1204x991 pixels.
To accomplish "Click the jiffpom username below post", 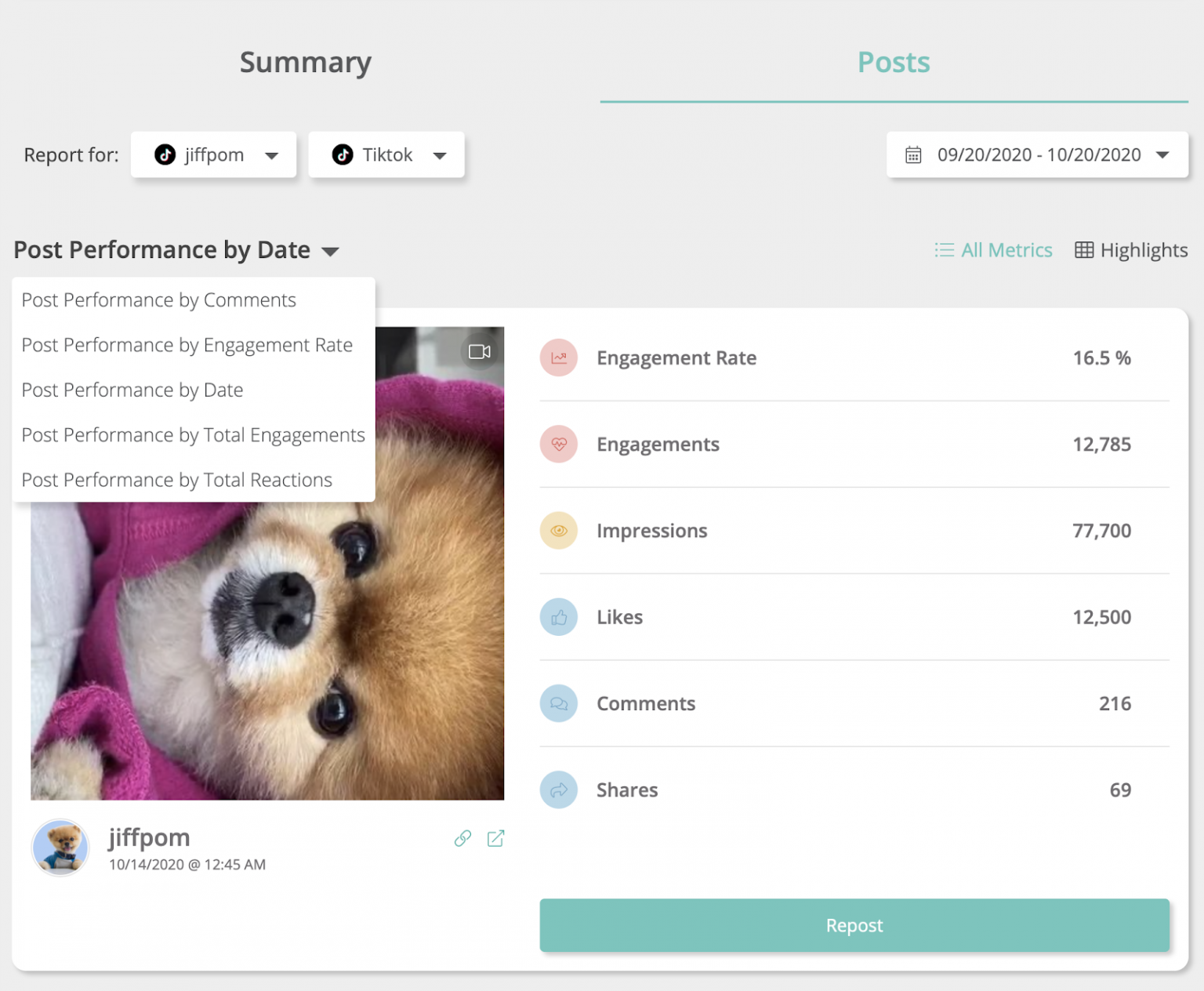I will click(x=149, y=837).
